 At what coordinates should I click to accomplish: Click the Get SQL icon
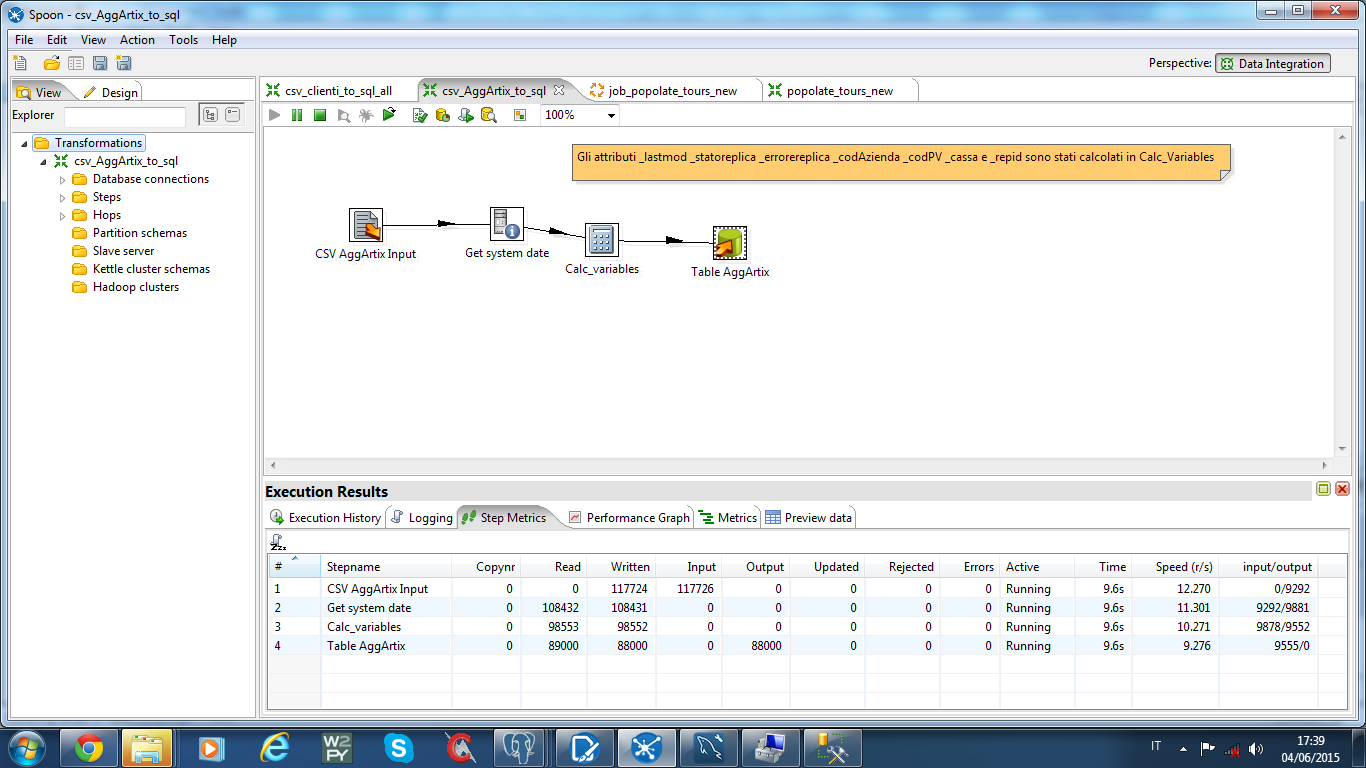[465, 115]
